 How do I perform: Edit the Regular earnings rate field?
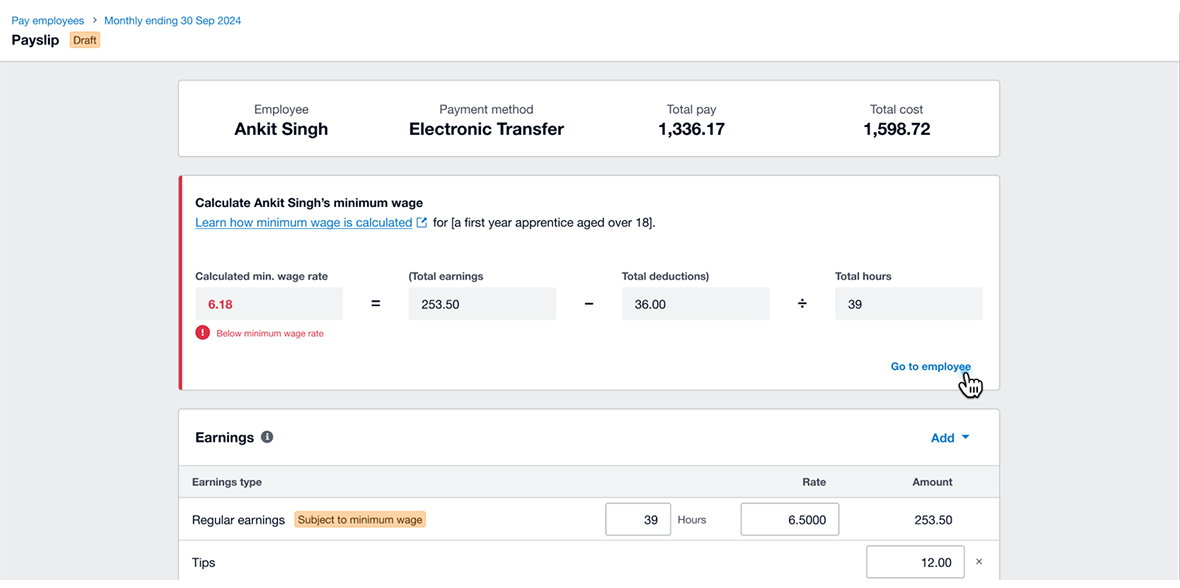click(x=789, y=520)
